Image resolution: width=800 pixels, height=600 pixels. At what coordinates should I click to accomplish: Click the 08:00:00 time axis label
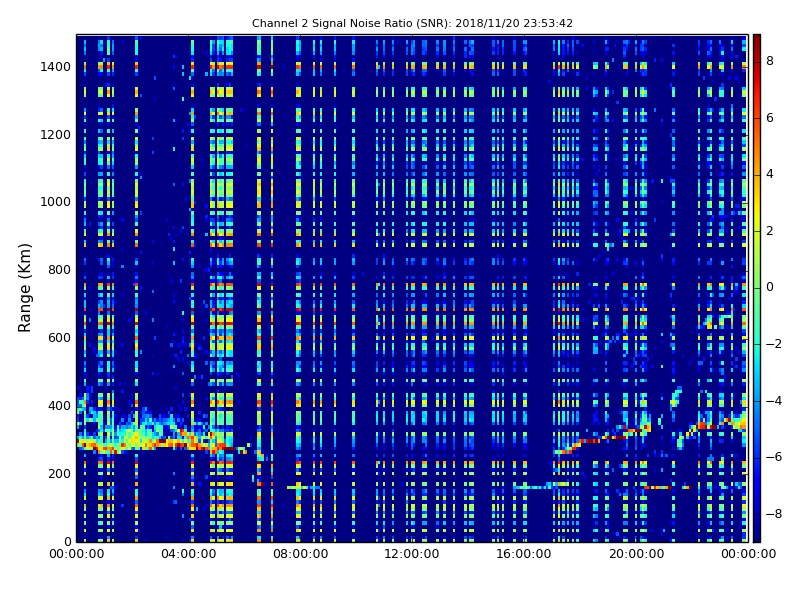301,554
